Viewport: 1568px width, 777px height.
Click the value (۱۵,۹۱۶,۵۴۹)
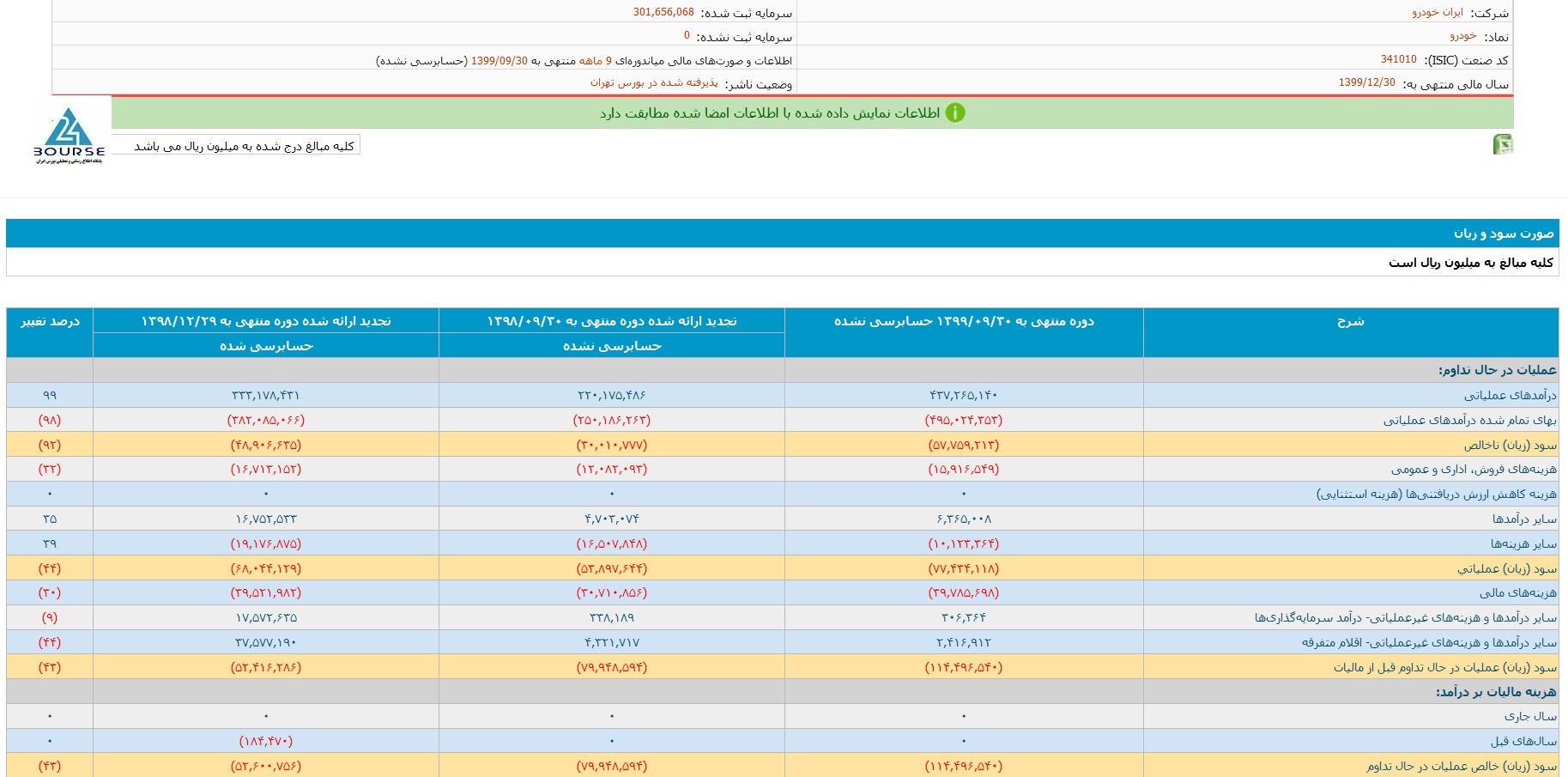coord(964,469)
